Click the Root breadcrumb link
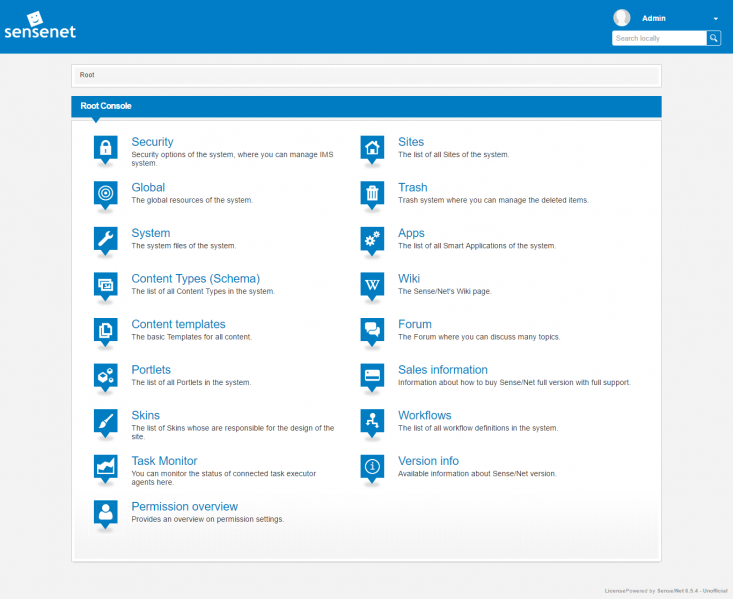733x599 pixels. tap(87, 75)
